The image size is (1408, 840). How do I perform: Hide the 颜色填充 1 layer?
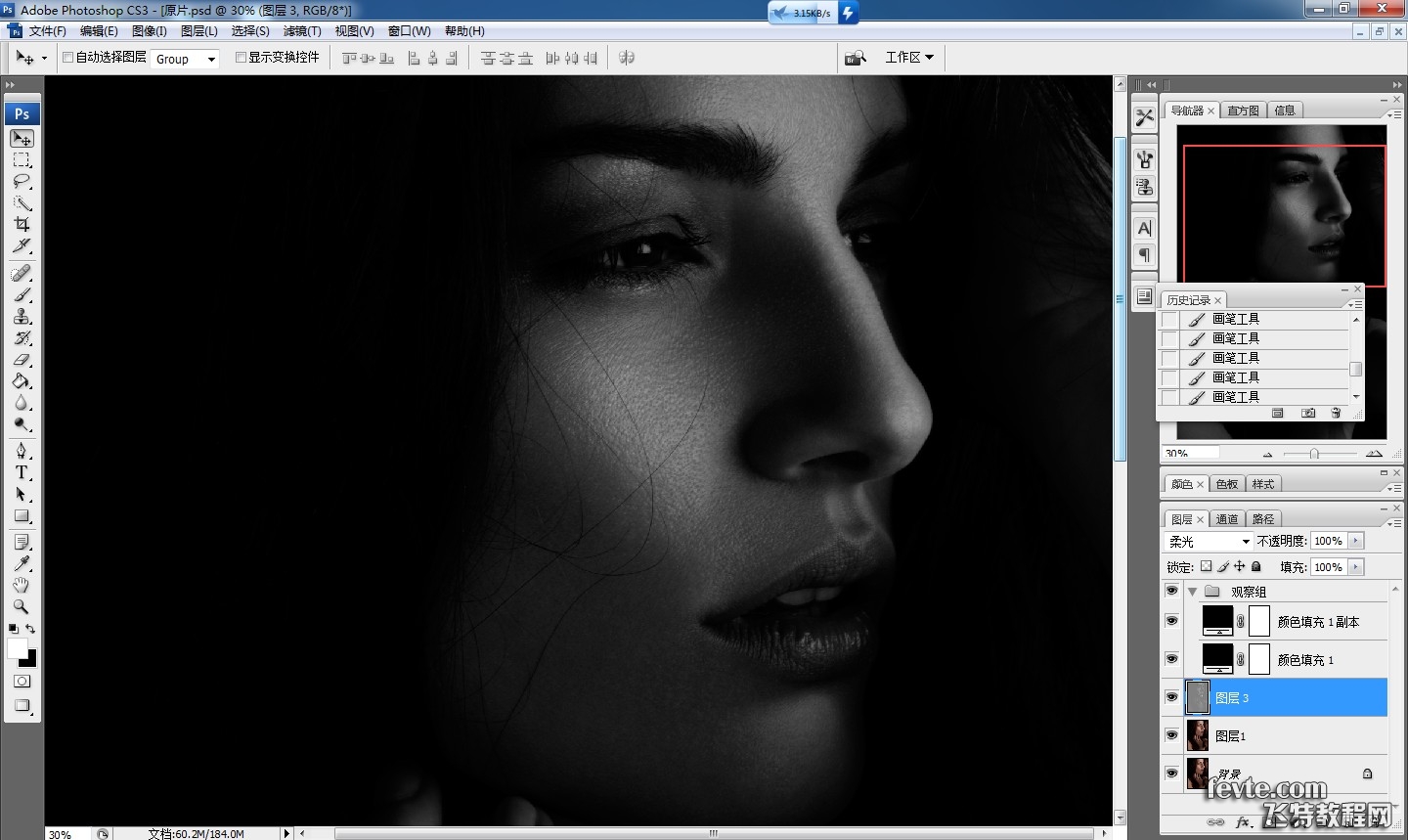coord(1171,659)
